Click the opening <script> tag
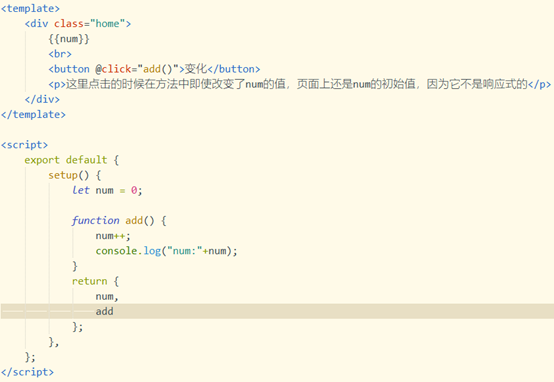The image size is (554, 382). click(x=24, y=145)
